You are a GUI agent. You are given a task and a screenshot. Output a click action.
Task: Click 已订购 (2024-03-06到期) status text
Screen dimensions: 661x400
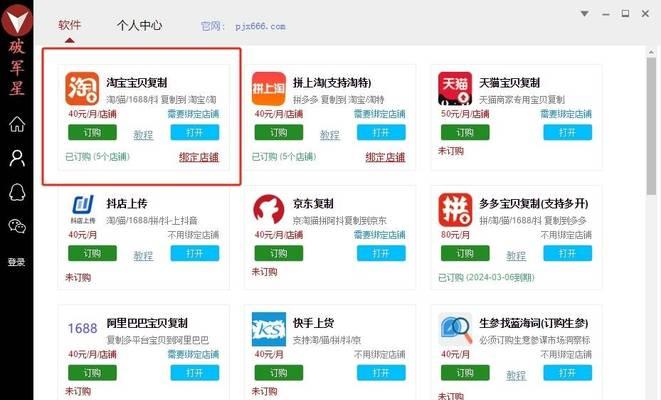[486, 277]
